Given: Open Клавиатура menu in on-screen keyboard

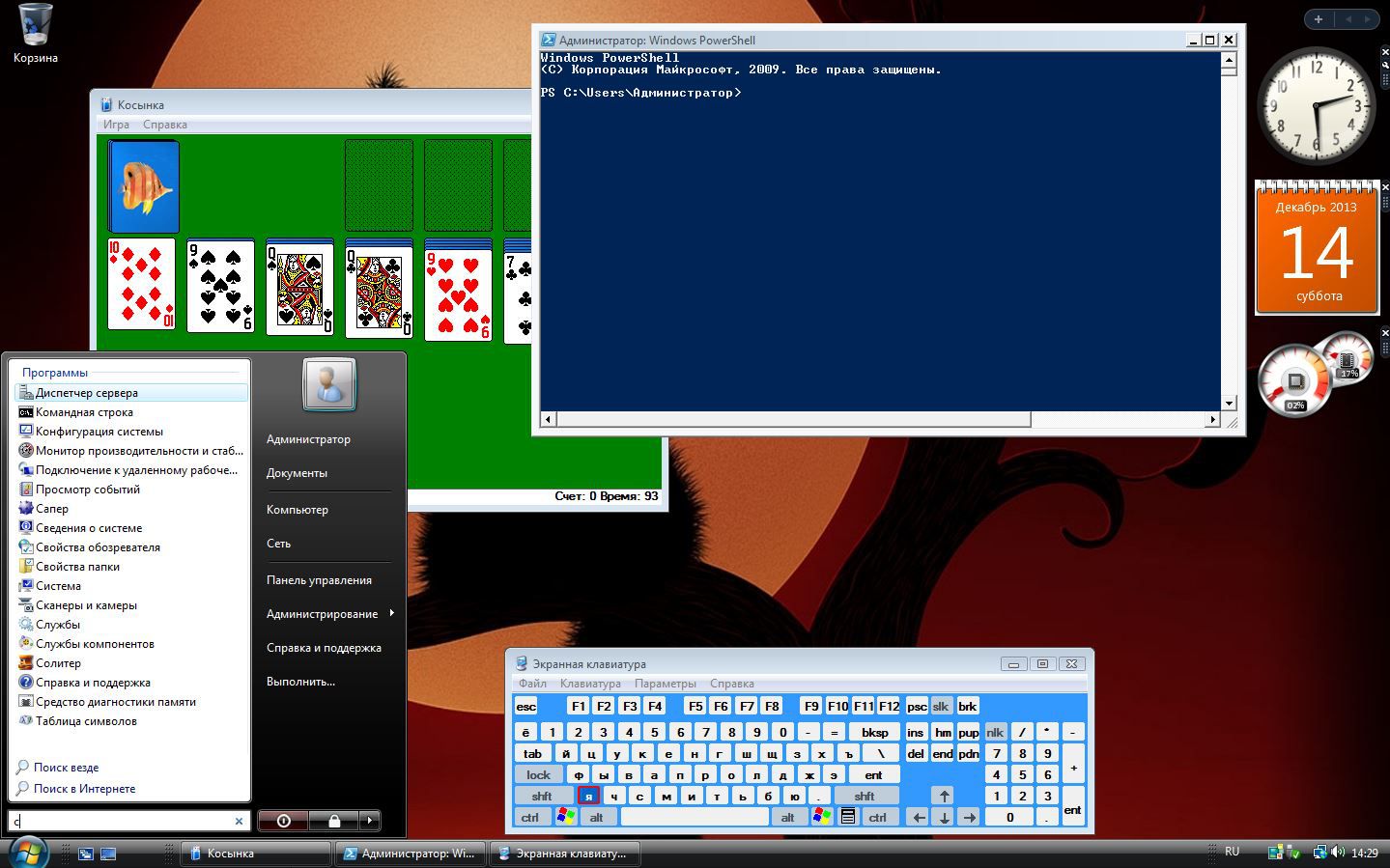Looking at the screenshot, I should coord(590,684).
